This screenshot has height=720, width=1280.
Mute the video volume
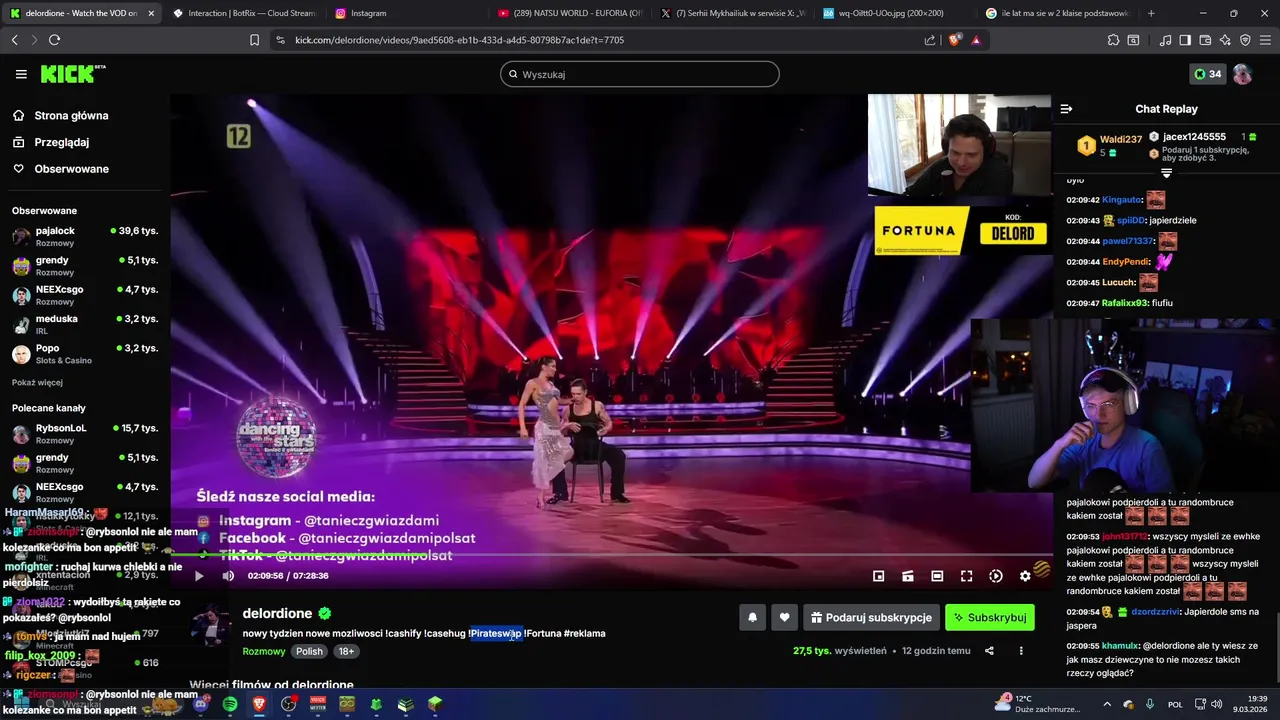pos(228,576)
